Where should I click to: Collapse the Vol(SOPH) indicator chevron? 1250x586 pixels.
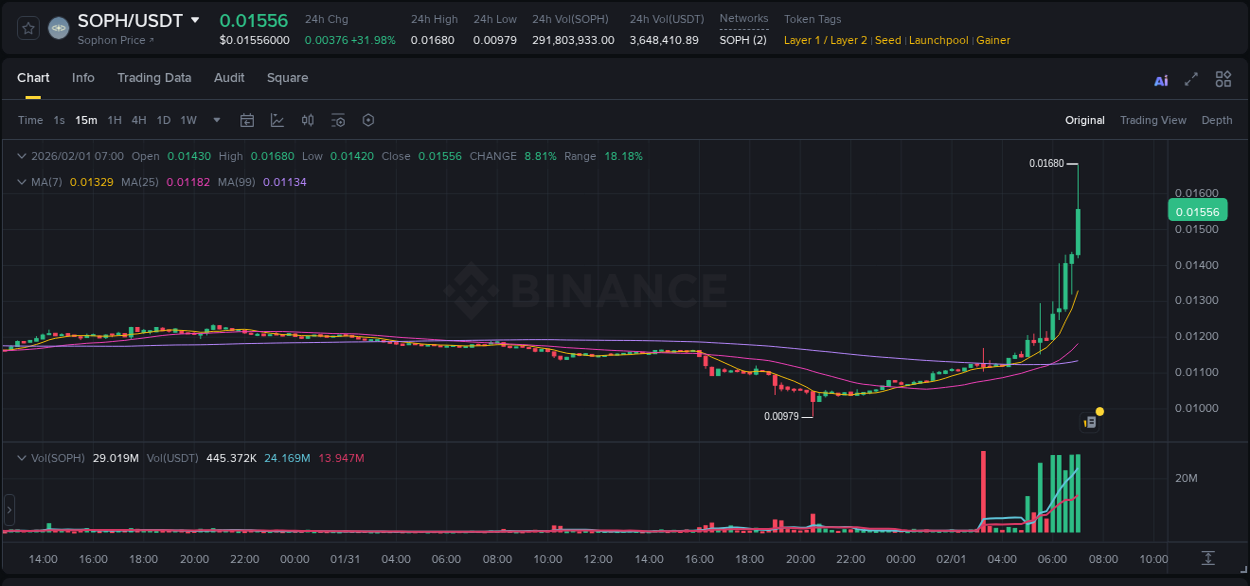coord(21,458)
